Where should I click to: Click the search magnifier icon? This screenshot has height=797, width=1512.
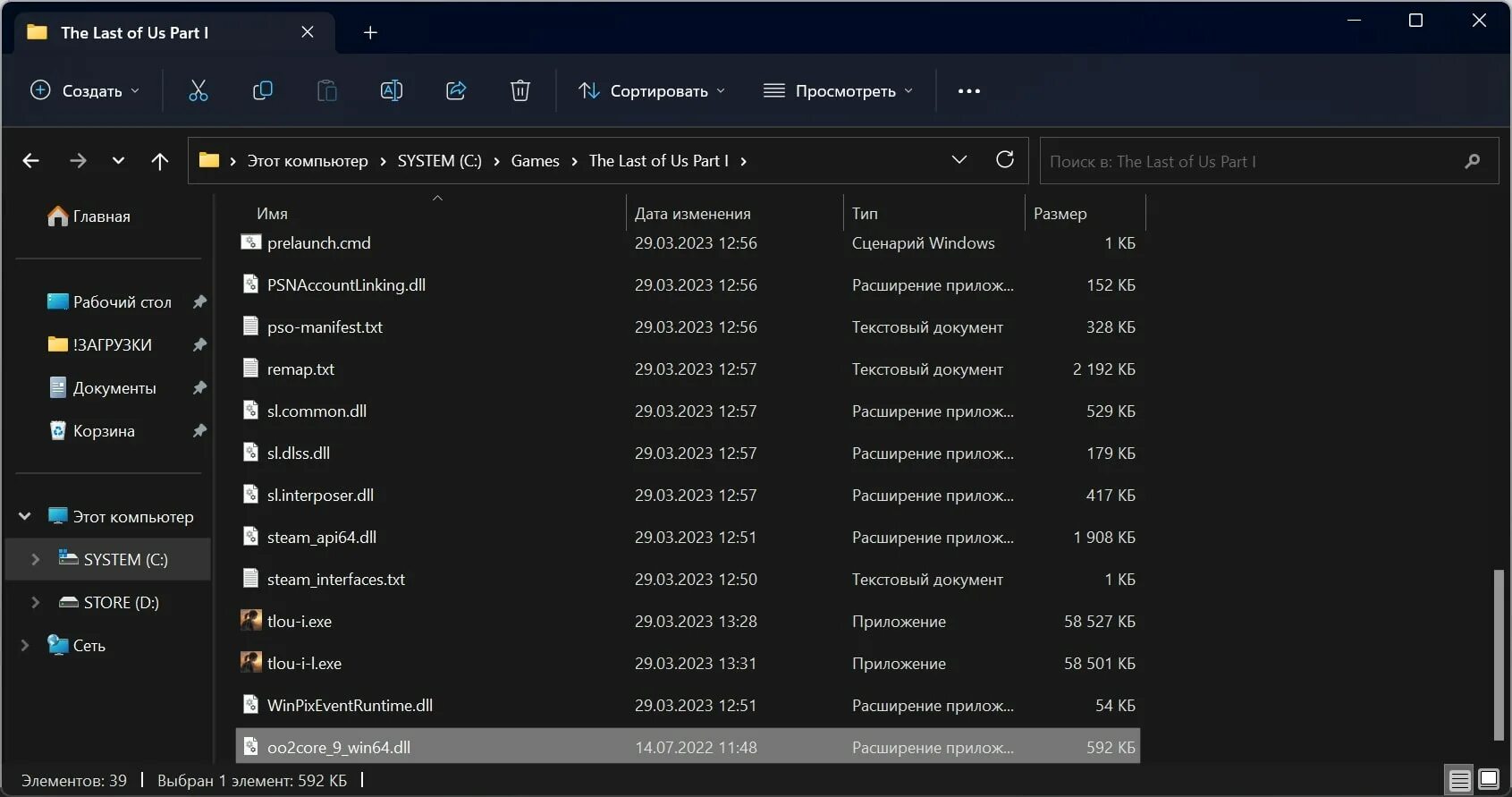click(1473, 161)
